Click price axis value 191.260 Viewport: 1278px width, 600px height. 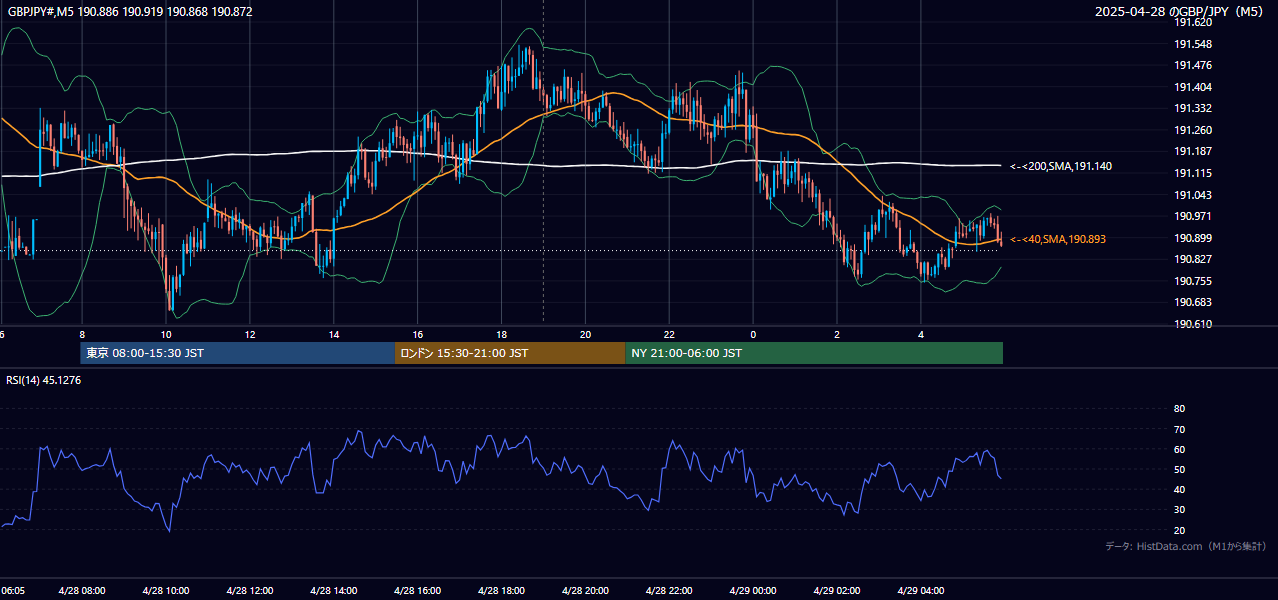1193,130
